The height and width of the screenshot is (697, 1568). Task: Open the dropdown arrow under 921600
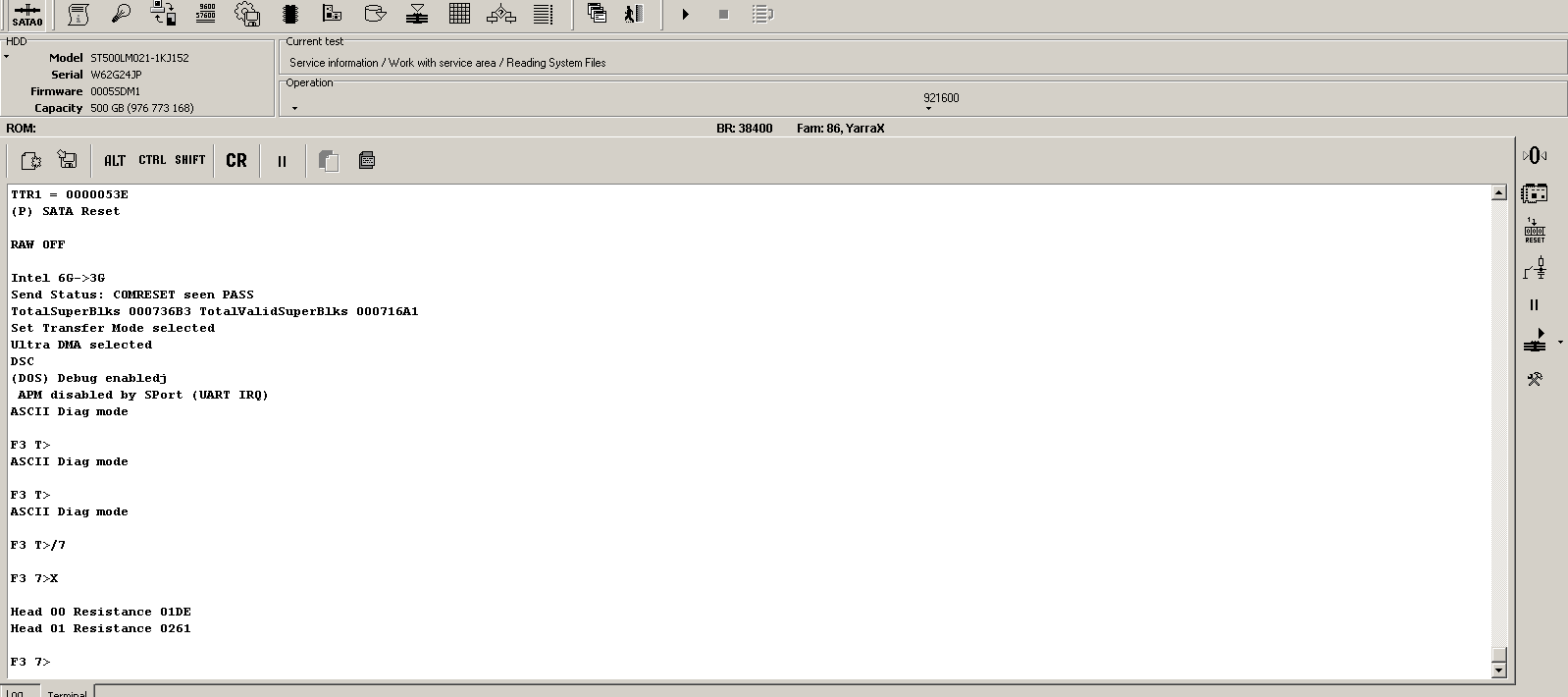pos(928,108)
